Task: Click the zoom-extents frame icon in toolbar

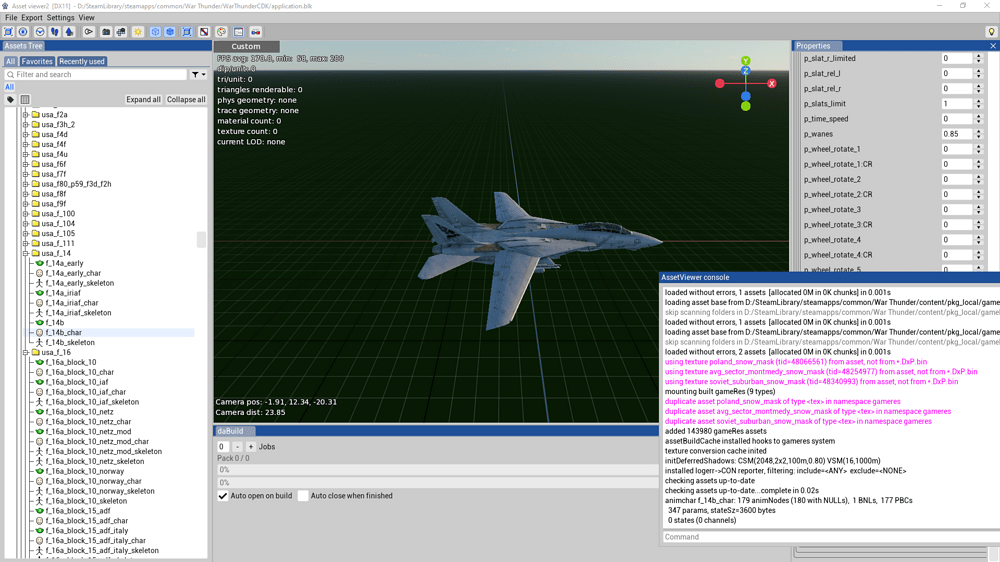Action: (x=8, y=32)
